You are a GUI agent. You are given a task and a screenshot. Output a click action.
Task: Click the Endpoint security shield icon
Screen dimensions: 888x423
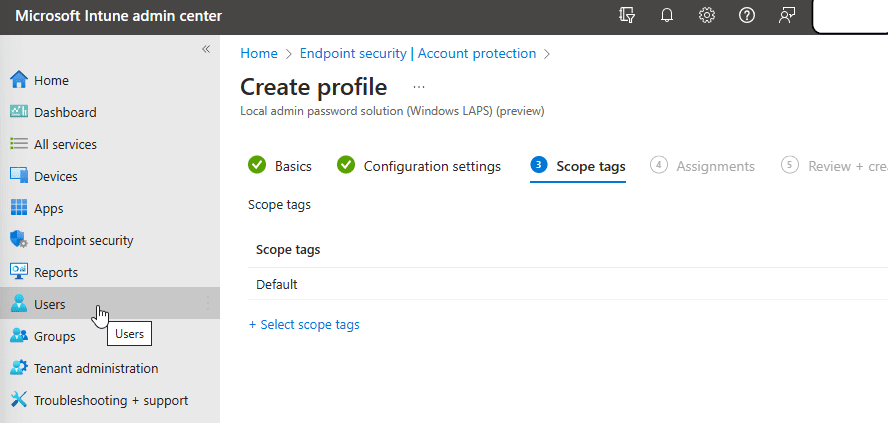point(18,240)
